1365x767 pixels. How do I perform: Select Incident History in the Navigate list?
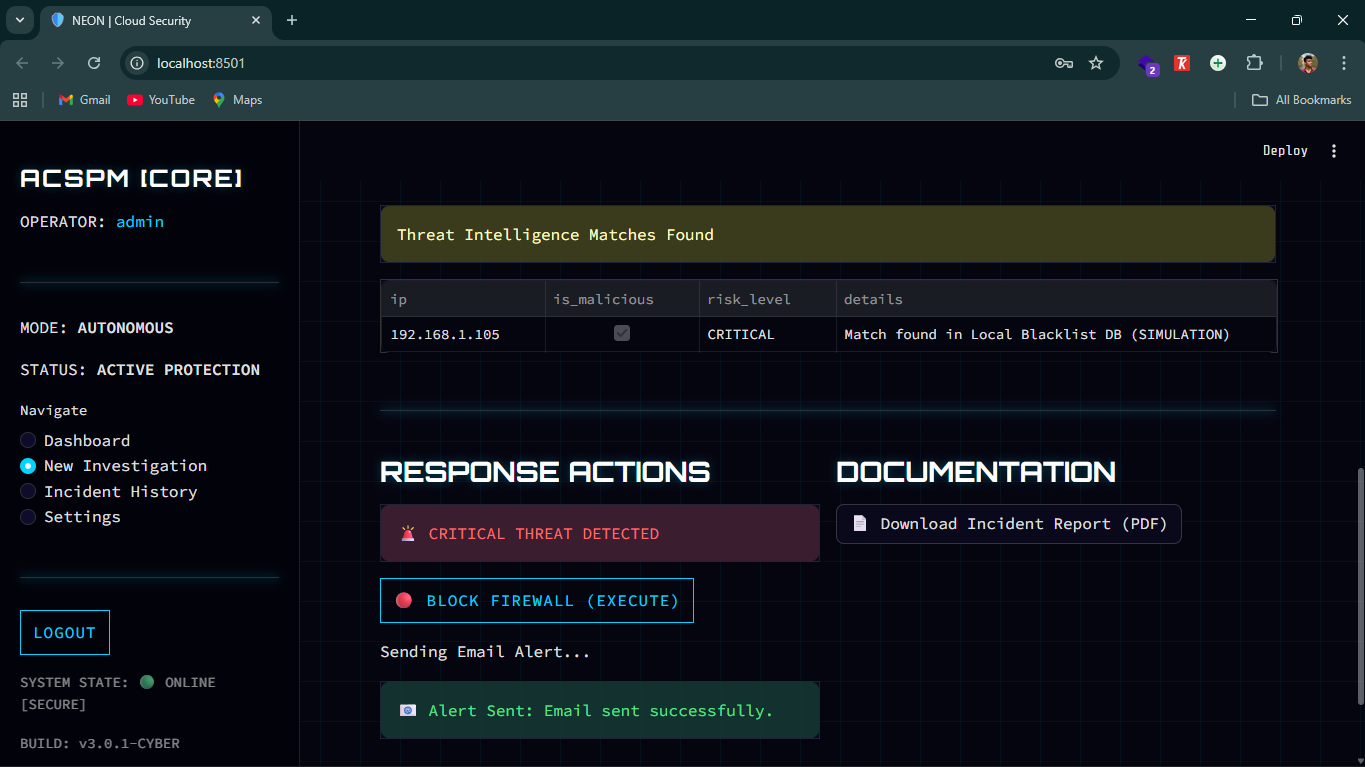[27, 491]
